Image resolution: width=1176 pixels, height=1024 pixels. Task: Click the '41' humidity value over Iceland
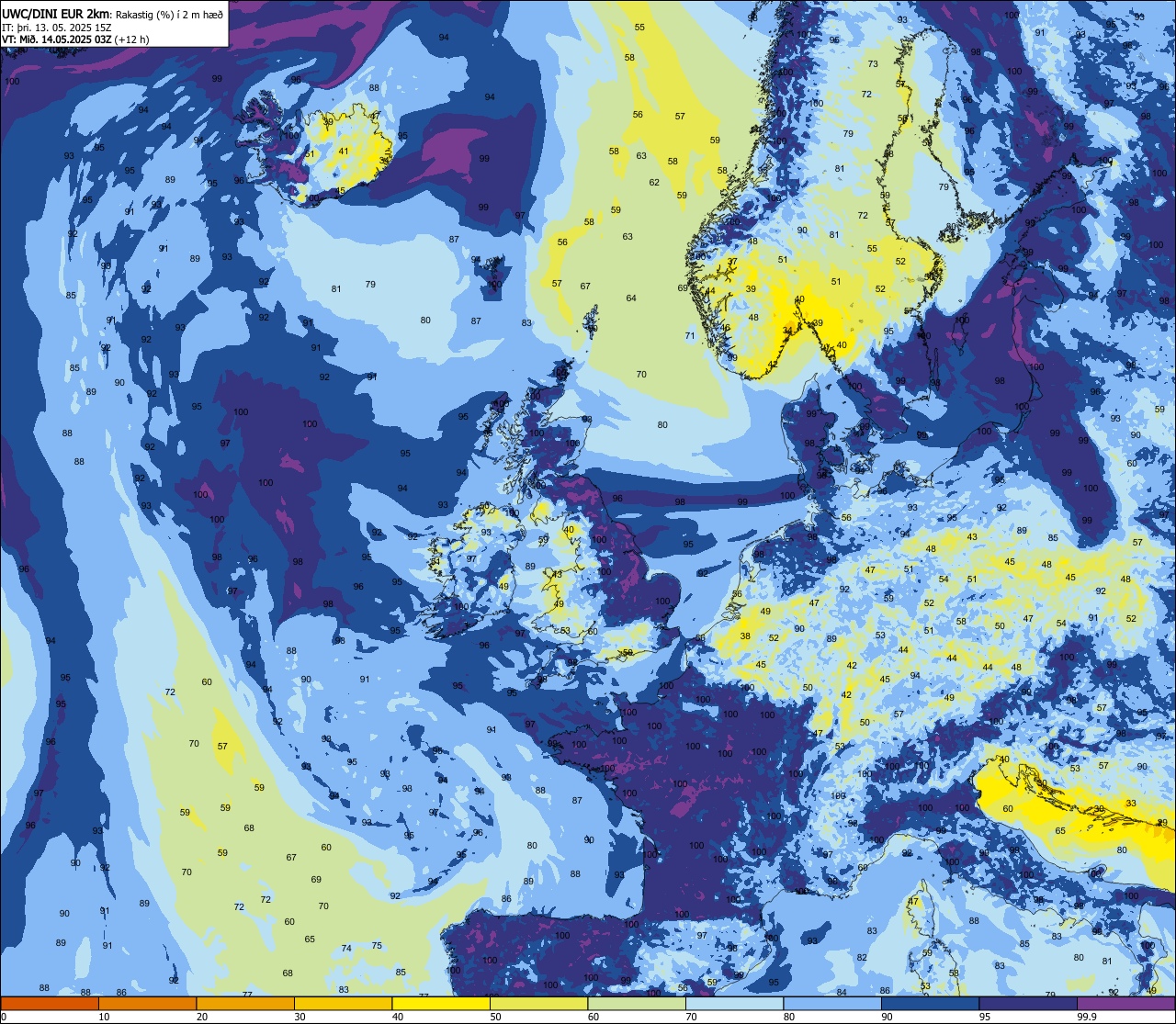coord(344,152)
